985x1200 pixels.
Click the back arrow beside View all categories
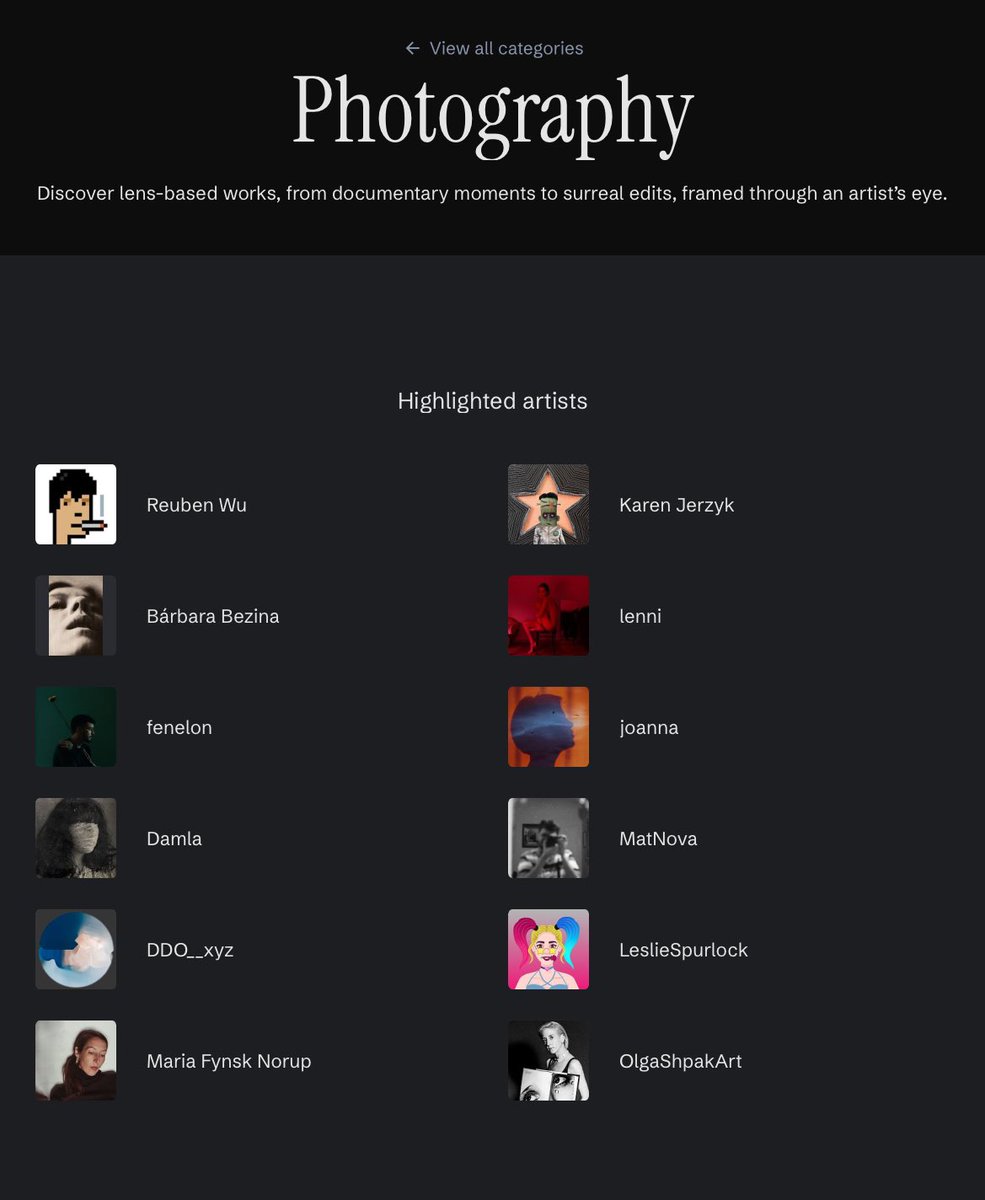pyautogui.click(x=412, y=48)
